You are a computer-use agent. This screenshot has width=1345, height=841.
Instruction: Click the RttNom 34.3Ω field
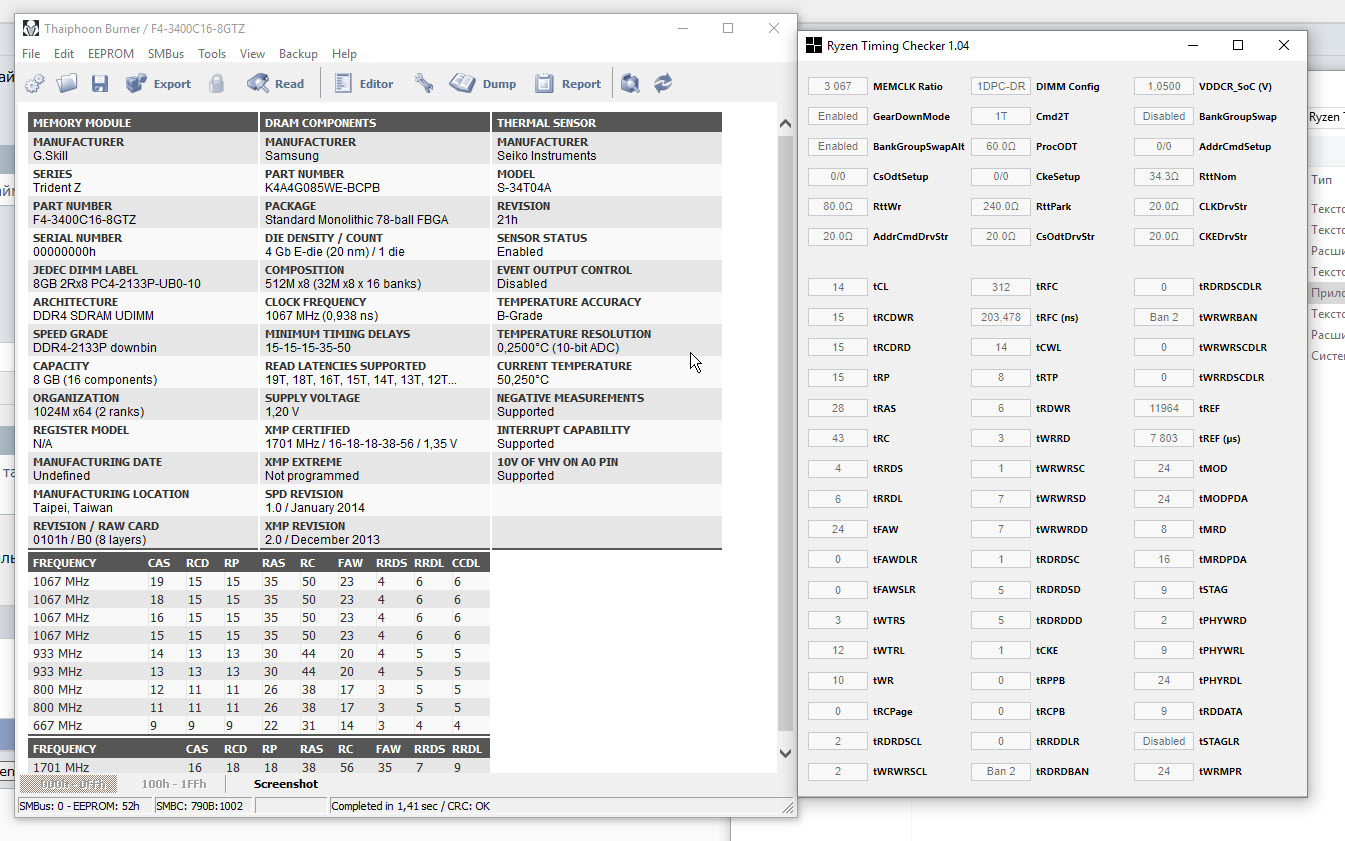[1164, 176]
